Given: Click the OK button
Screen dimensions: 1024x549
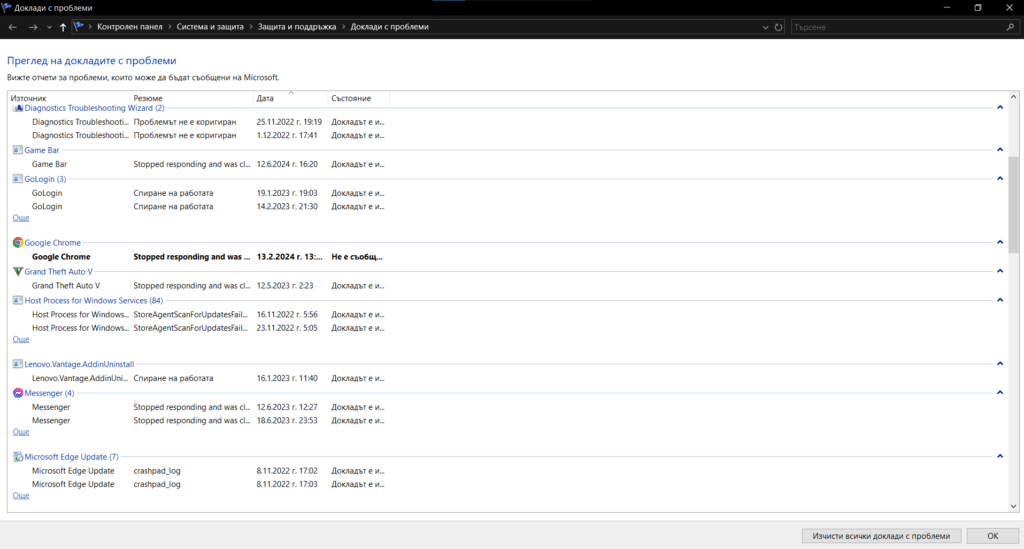Looking at the screenshot, I should pyautogui.click(x=993, y=536).
